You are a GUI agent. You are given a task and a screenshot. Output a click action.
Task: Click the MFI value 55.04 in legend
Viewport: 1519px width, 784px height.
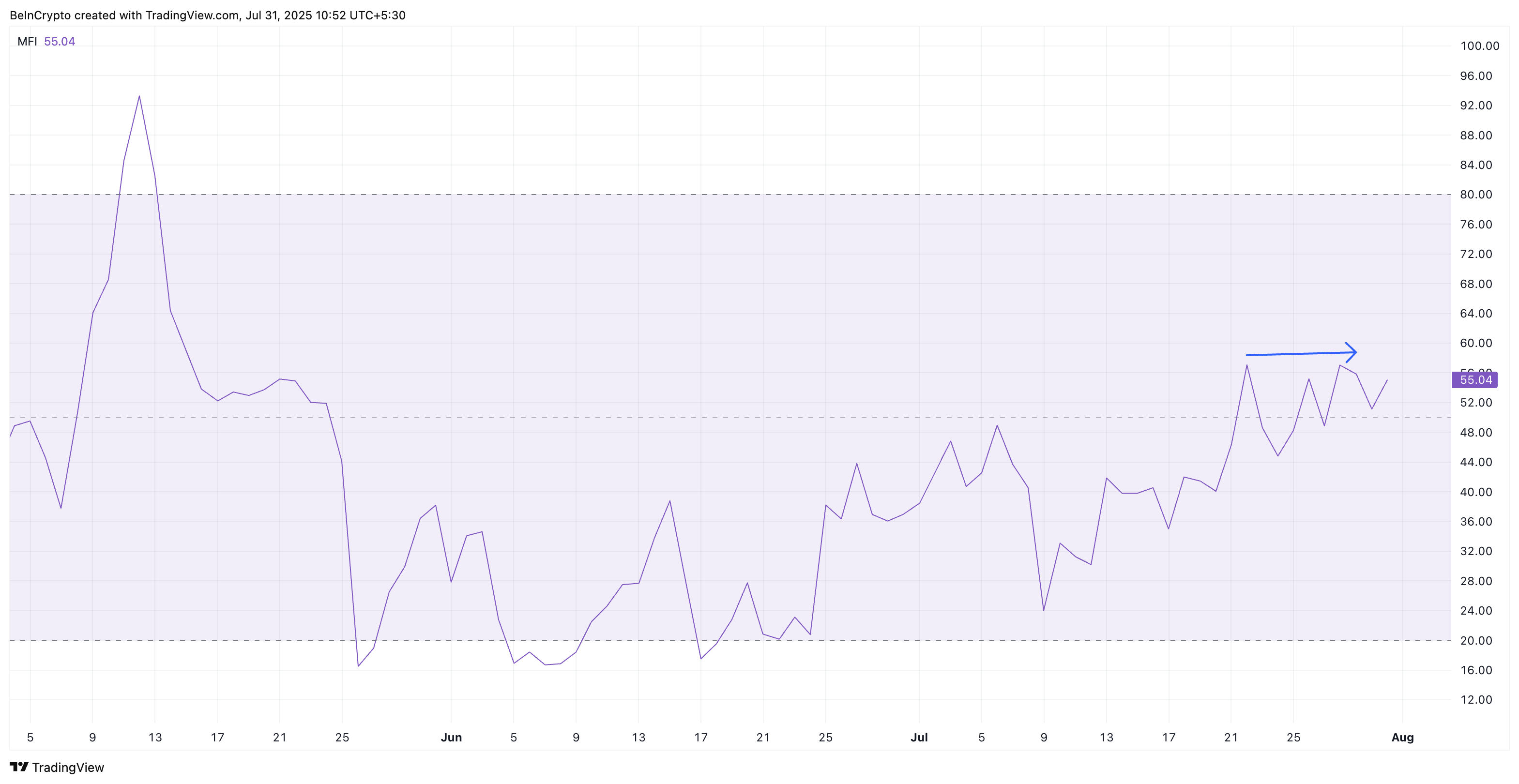(60, 41)
